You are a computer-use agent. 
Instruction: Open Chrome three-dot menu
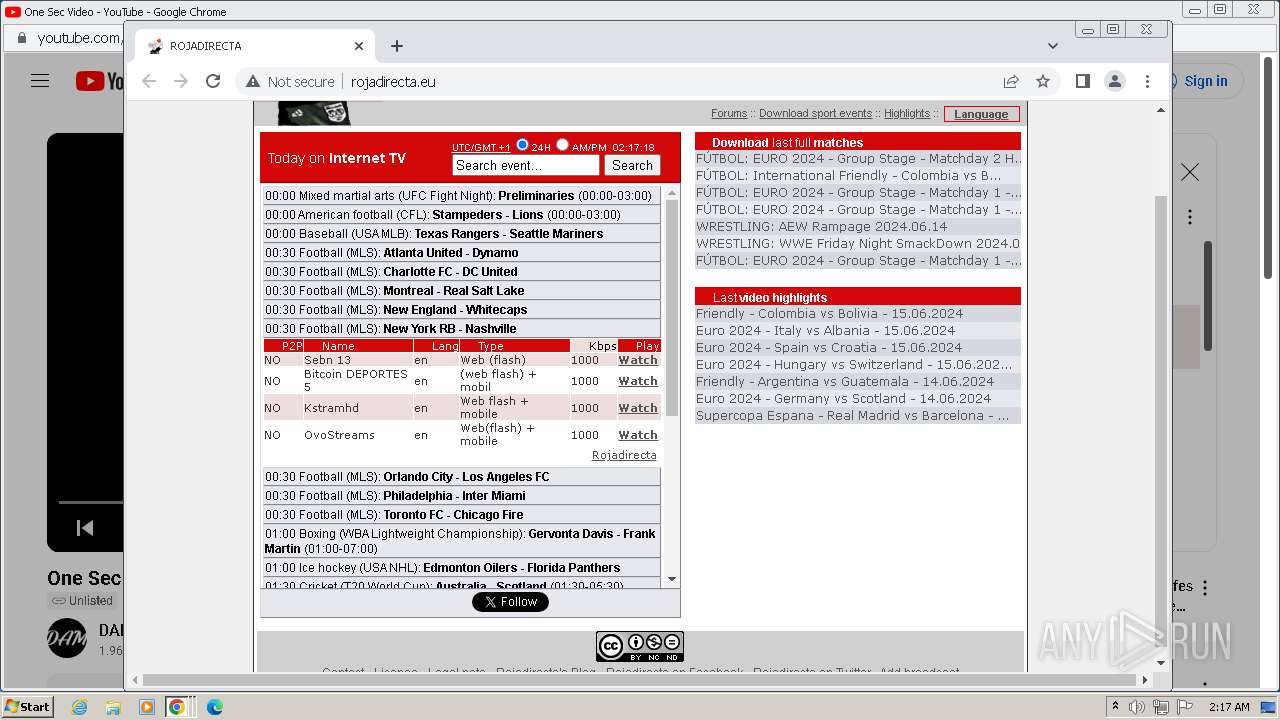click(x=1147, y=82)
